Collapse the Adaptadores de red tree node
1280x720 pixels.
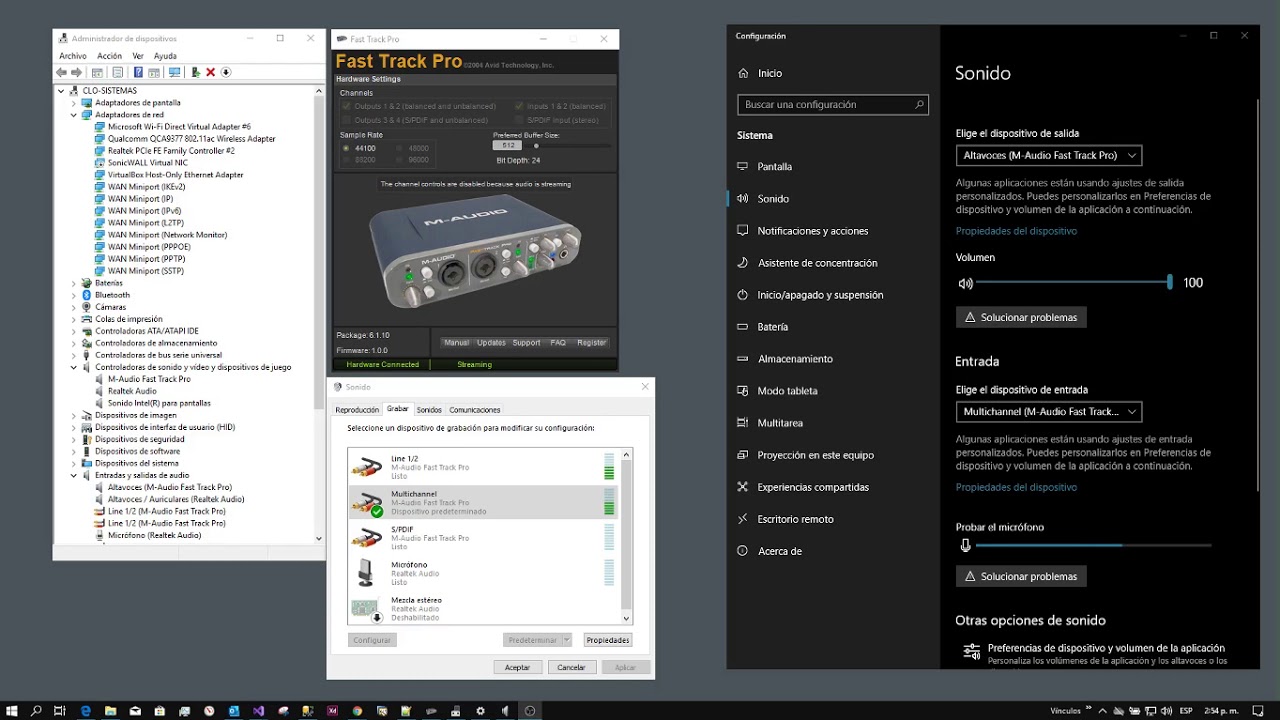(74, 115)
